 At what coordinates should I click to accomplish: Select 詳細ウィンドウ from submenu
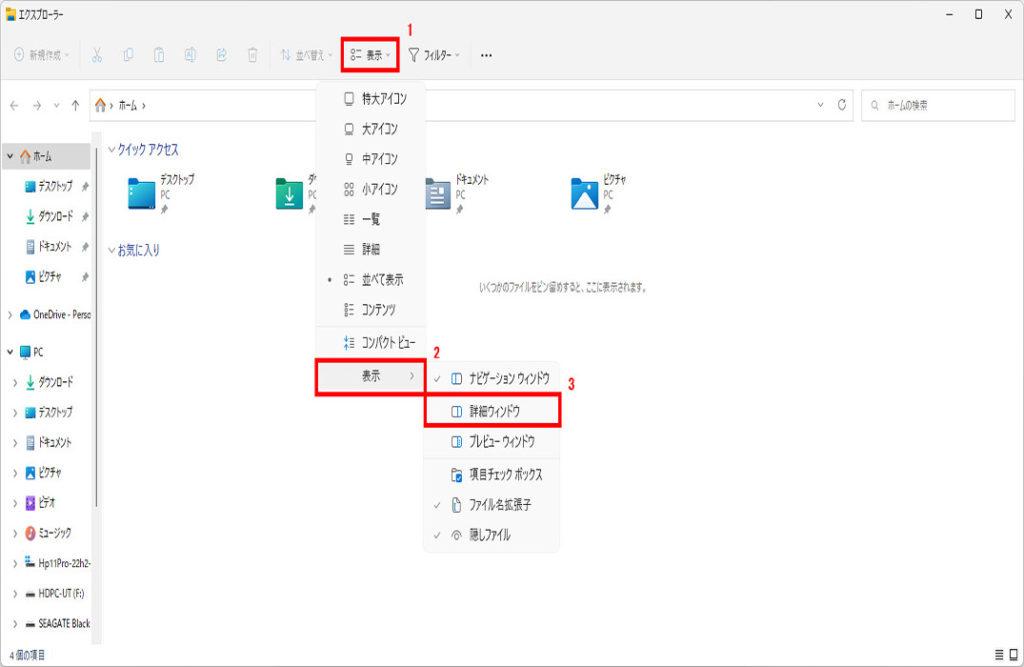coord(492,411)
